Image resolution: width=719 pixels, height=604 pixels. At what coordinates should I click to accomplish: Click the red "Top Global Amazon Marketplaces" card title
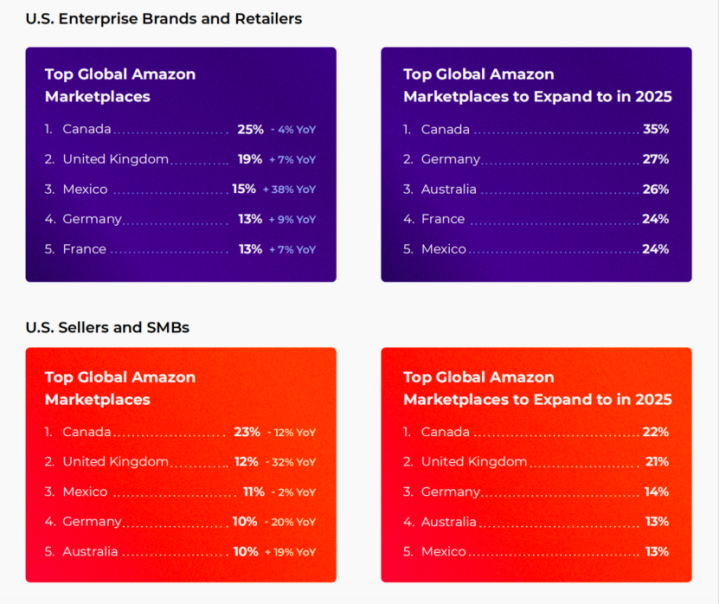click(x=120, y=388)
